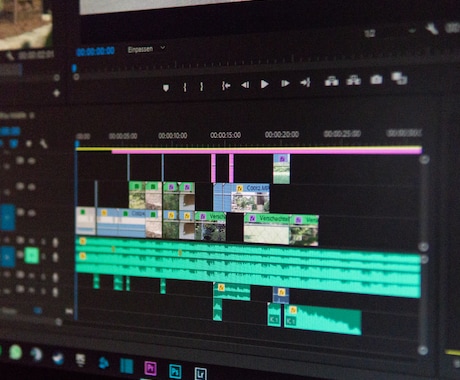
Task: Step back one frame
Action: 245,85
